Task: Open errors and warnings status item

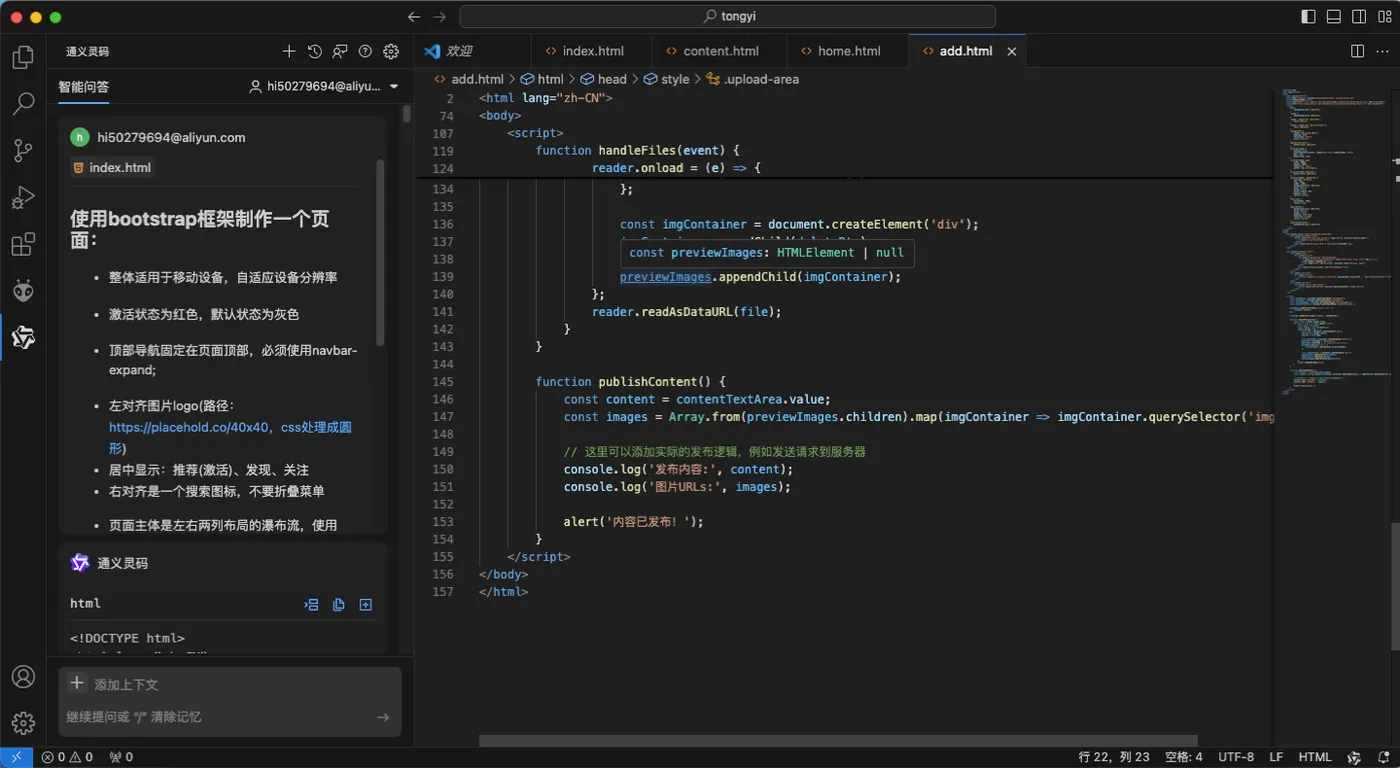Action: [67, 757]
